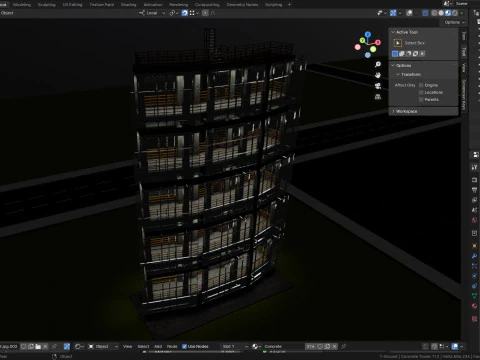Open node editor View menu

(x=127, y=347)
